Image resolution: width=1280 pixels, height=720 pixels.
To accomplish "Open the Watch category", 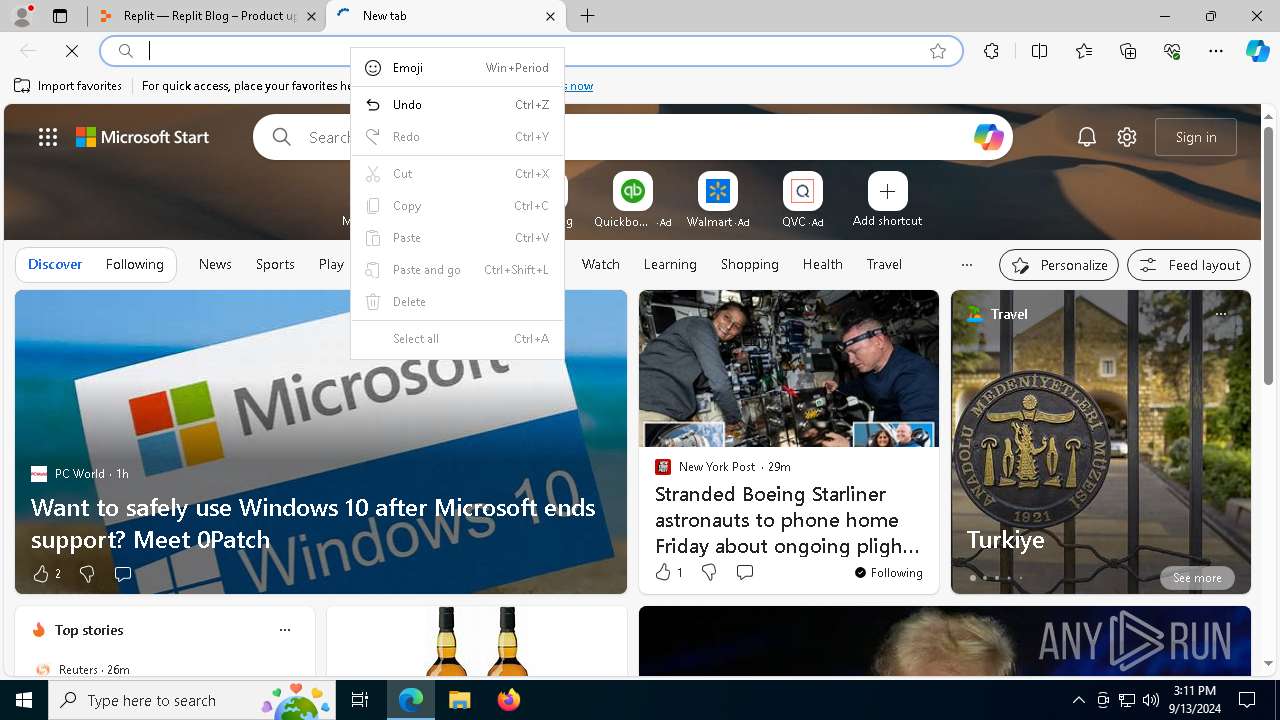I will click(x=601, y=265).
